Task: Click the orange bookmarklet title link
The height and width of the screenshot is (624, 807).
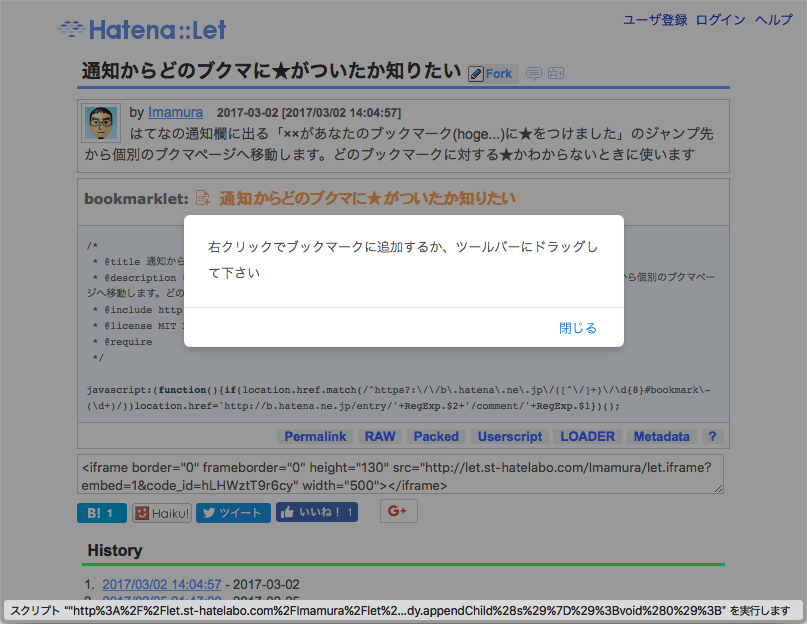Action: click(367, 198)
